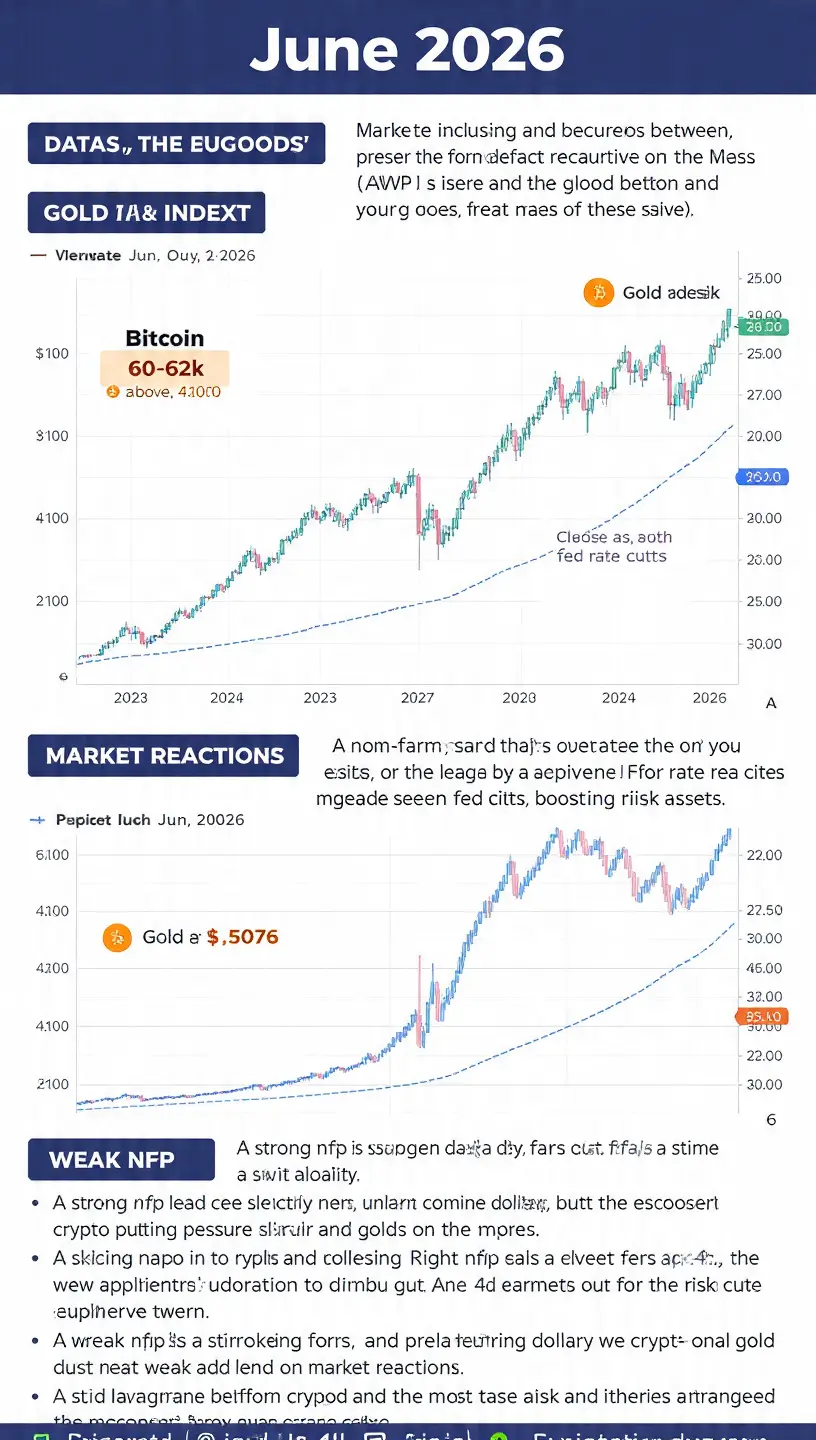Select the DATAS,, THE EUGOODS' header

pyautogui.click(x=177, y=144)
